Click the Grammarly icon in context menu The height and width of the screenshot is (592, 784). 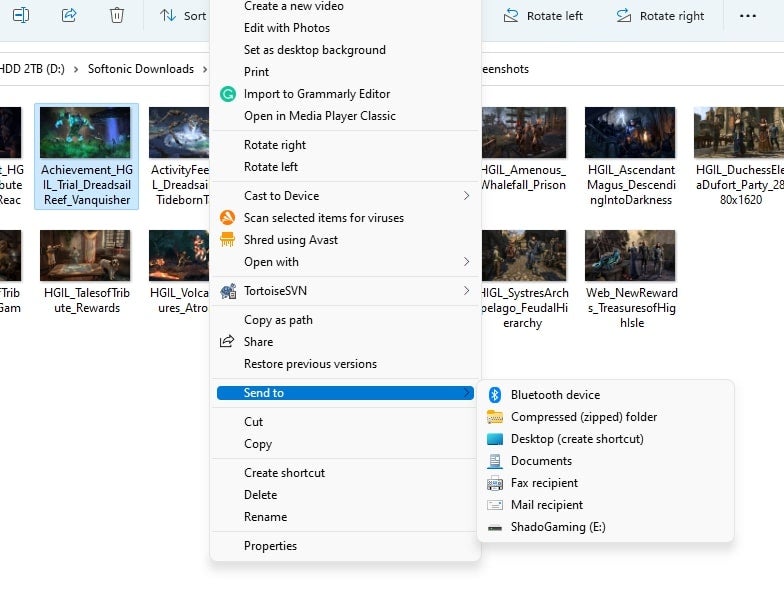(x=227, y=94)
